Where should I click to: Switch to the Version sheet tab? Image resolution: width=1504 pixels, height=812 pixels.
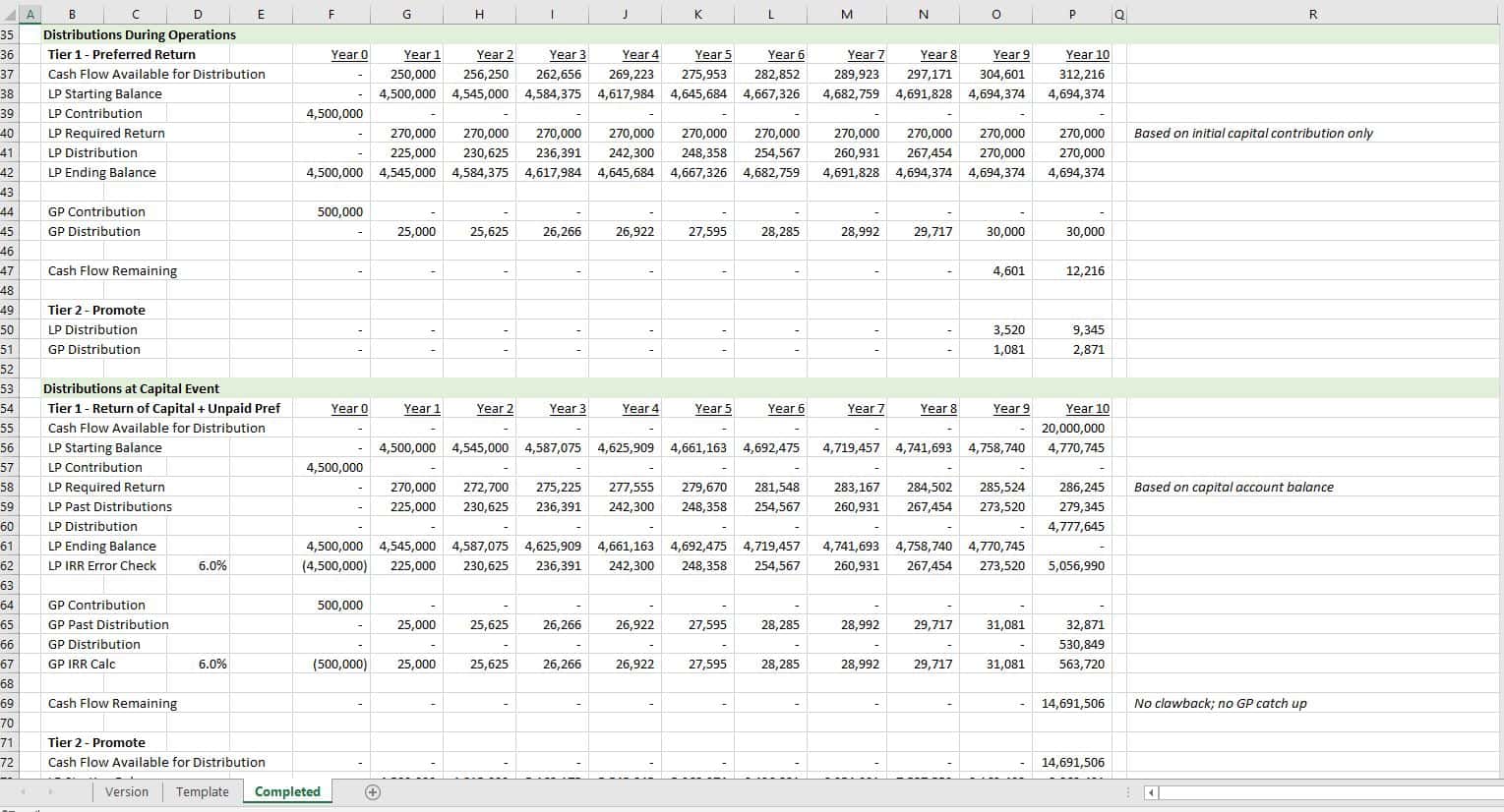tap(127, 792)
